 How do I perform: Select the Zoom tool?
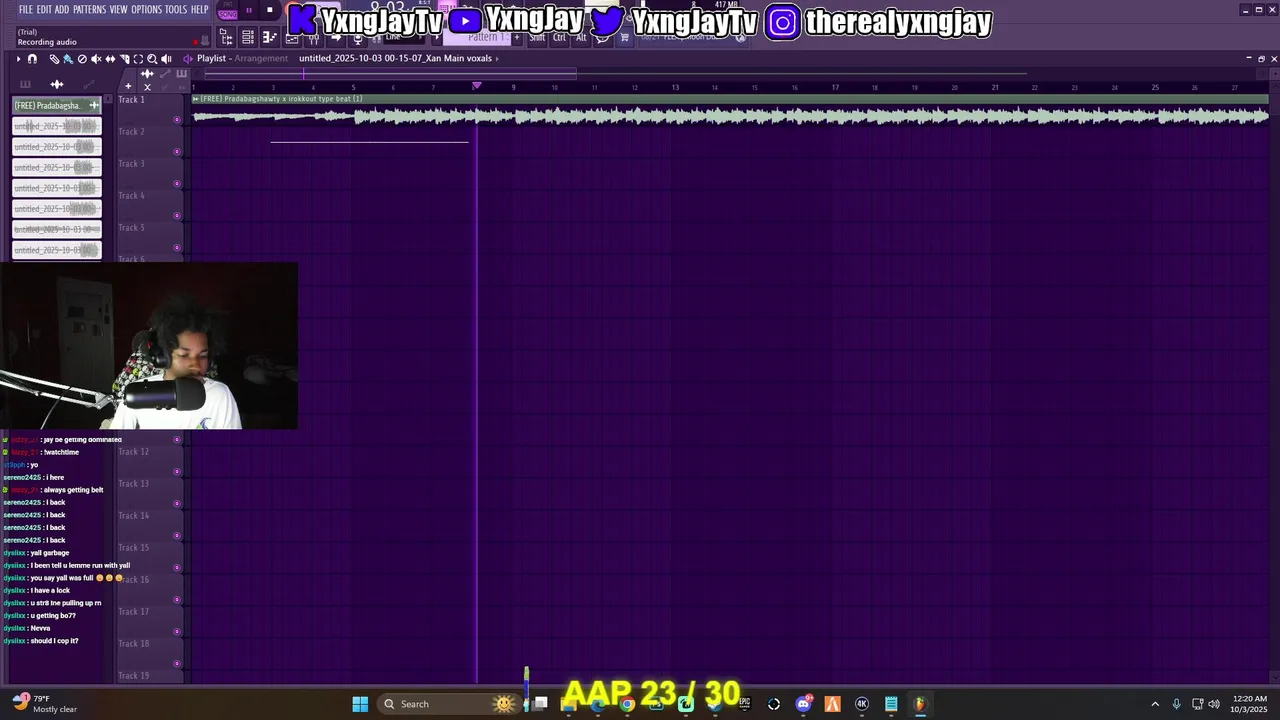(x=152, y=59)
